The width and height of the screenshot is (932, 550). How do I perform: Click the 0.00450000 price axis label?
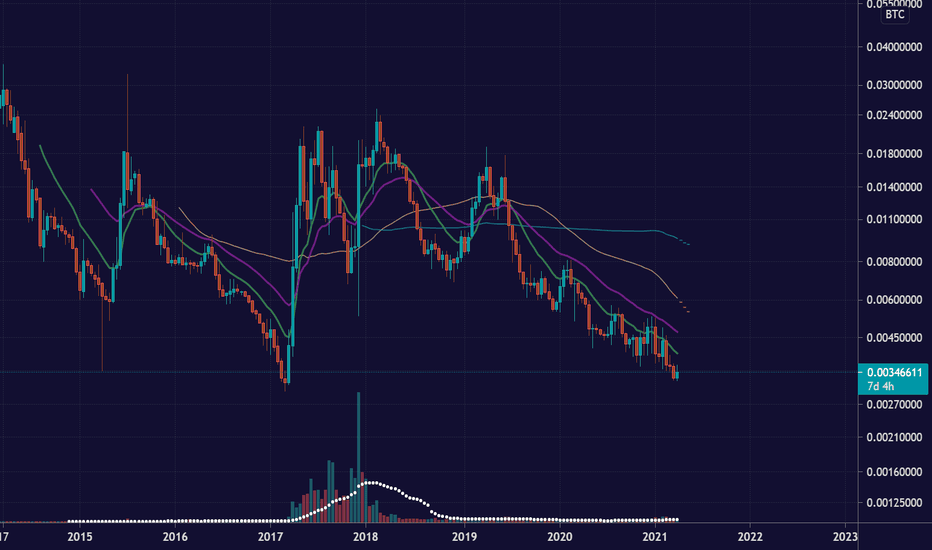[895, 338]
